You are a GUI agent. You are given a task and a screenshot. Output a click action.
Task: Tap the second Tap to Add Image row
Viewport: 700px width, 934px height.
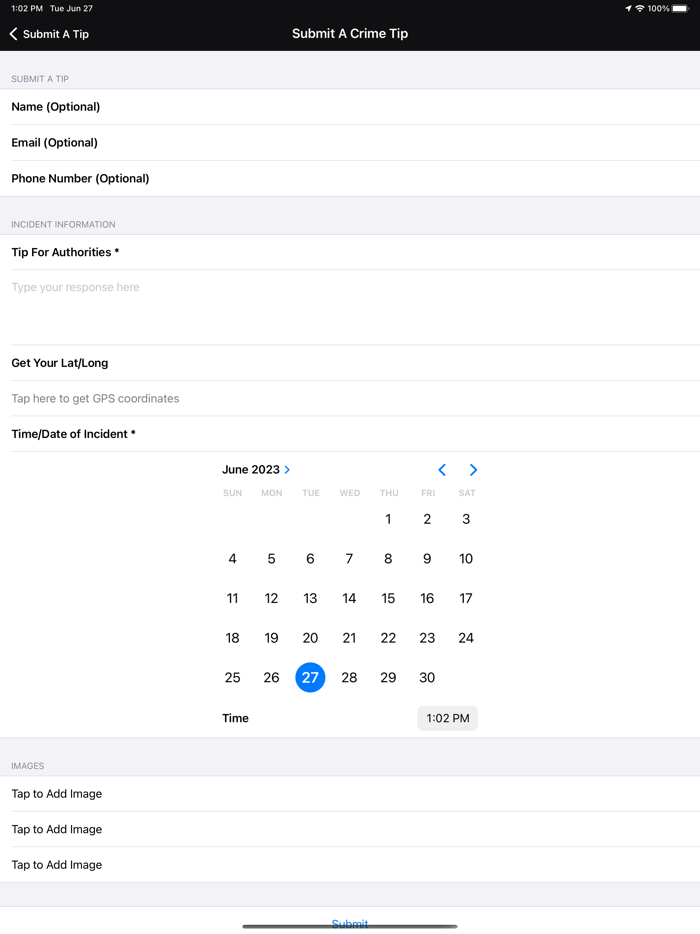point(350,830)
